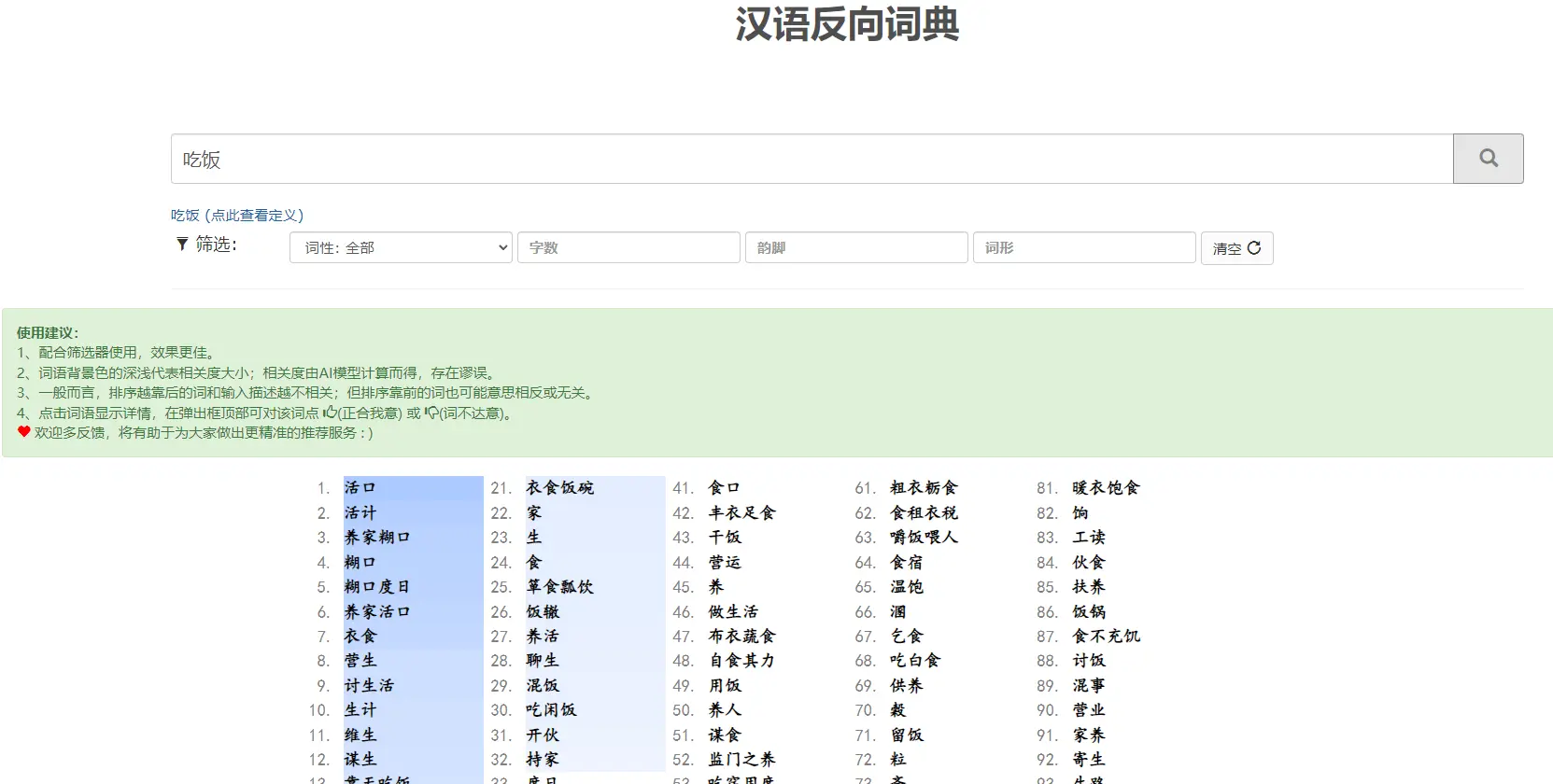Click the search box containing 吃饭
The image size is (1553, 784).
[812, 159]
